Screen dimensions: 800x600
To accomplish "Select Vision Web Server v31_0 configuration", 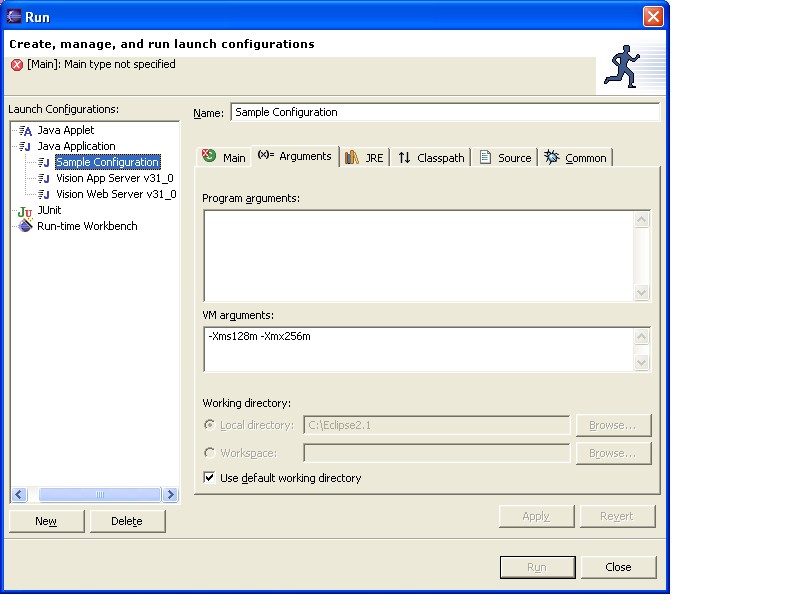I will click(116, 194).
